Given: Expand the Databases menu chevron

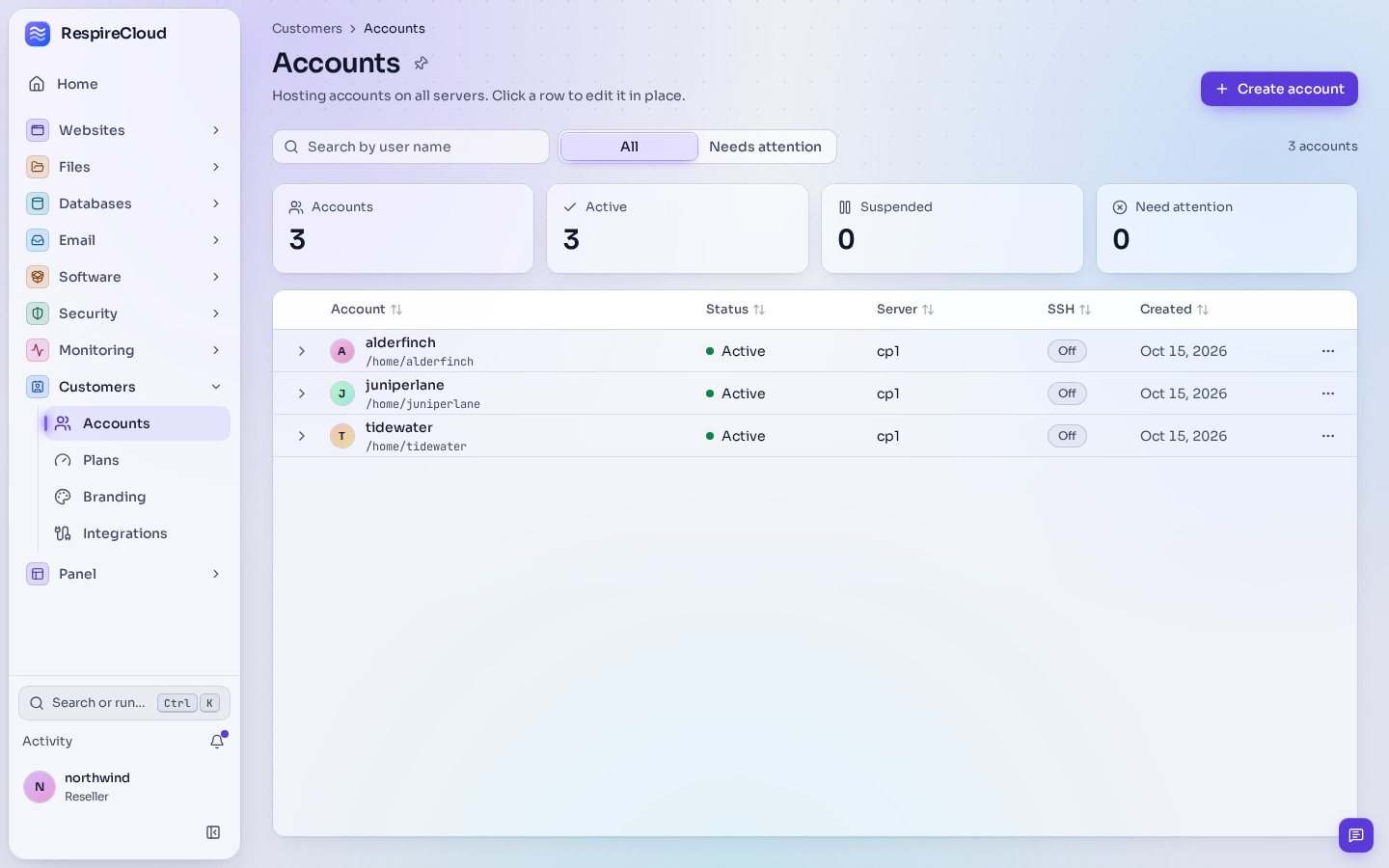Looking at the screenshot, I should click(216, 203).
